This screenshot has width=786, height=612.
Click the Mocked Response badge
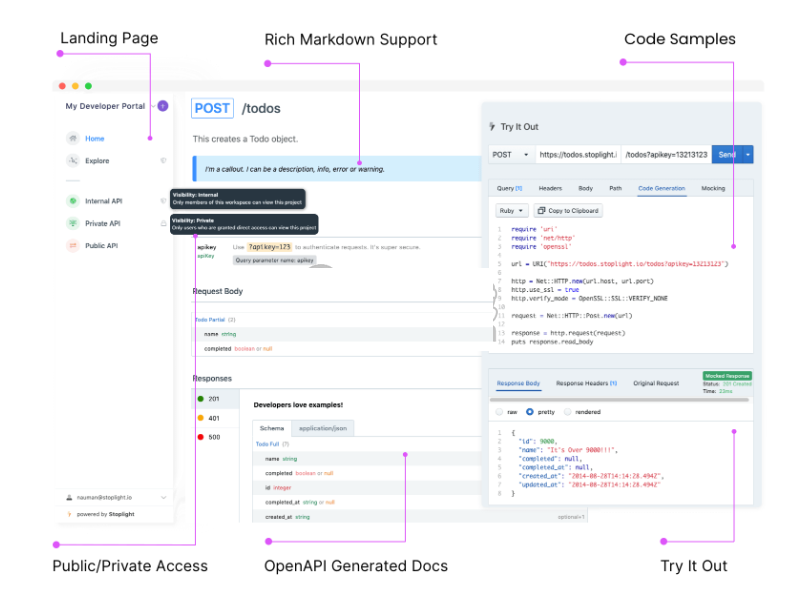coord(727,376)
